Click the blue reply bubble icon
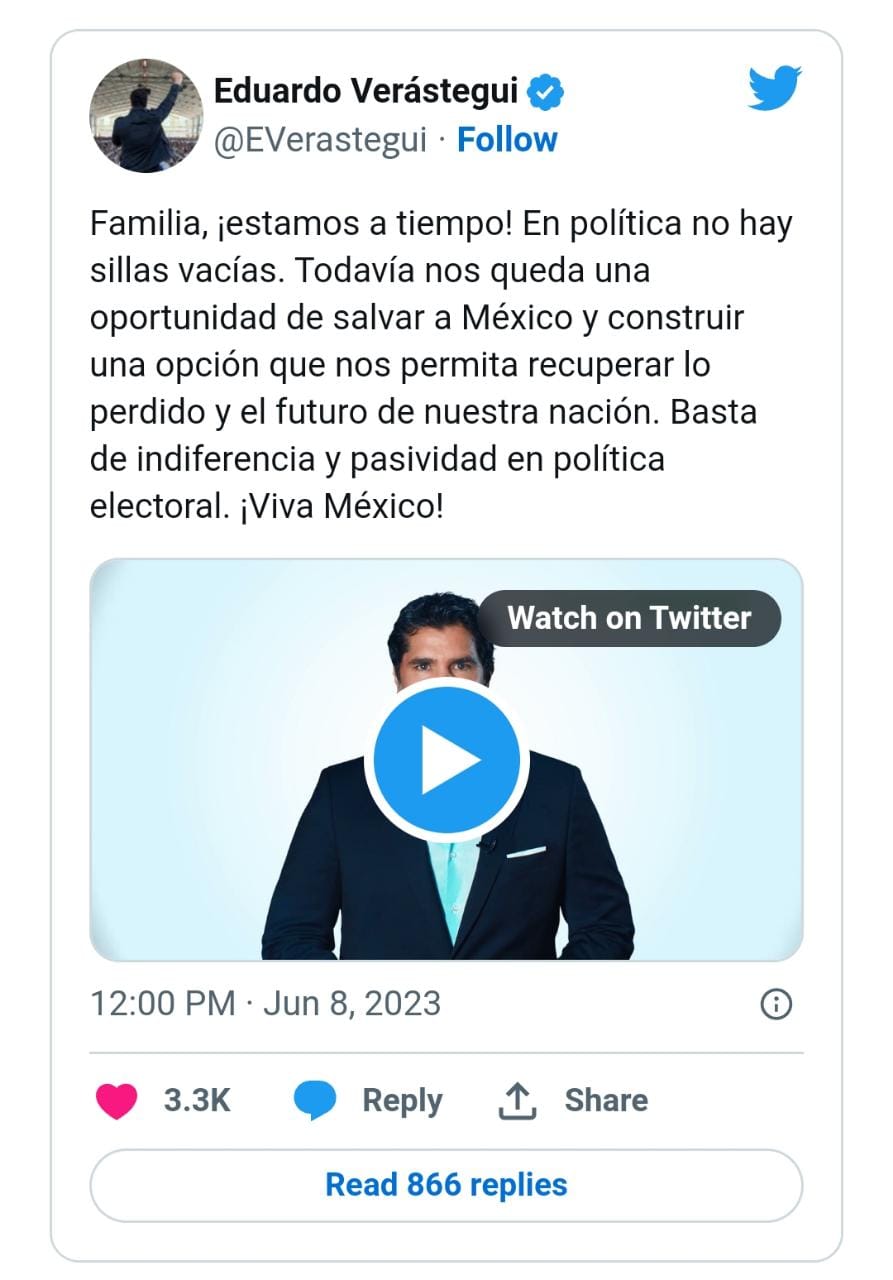 click(315, 1100)
